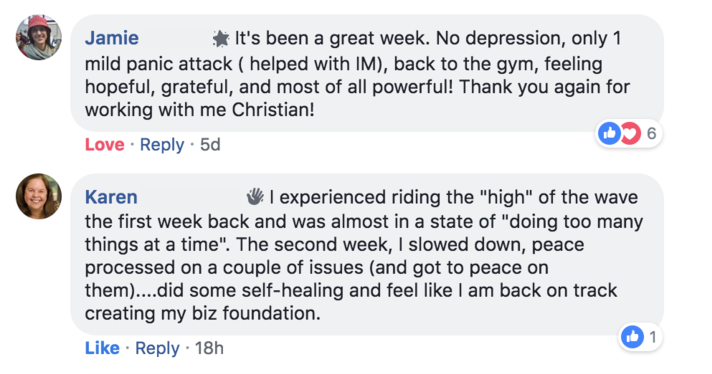Image resolution: width=712 pixels, height=374 pixels.
Task: Open Karen's profile picture
Action: point(39,196)
